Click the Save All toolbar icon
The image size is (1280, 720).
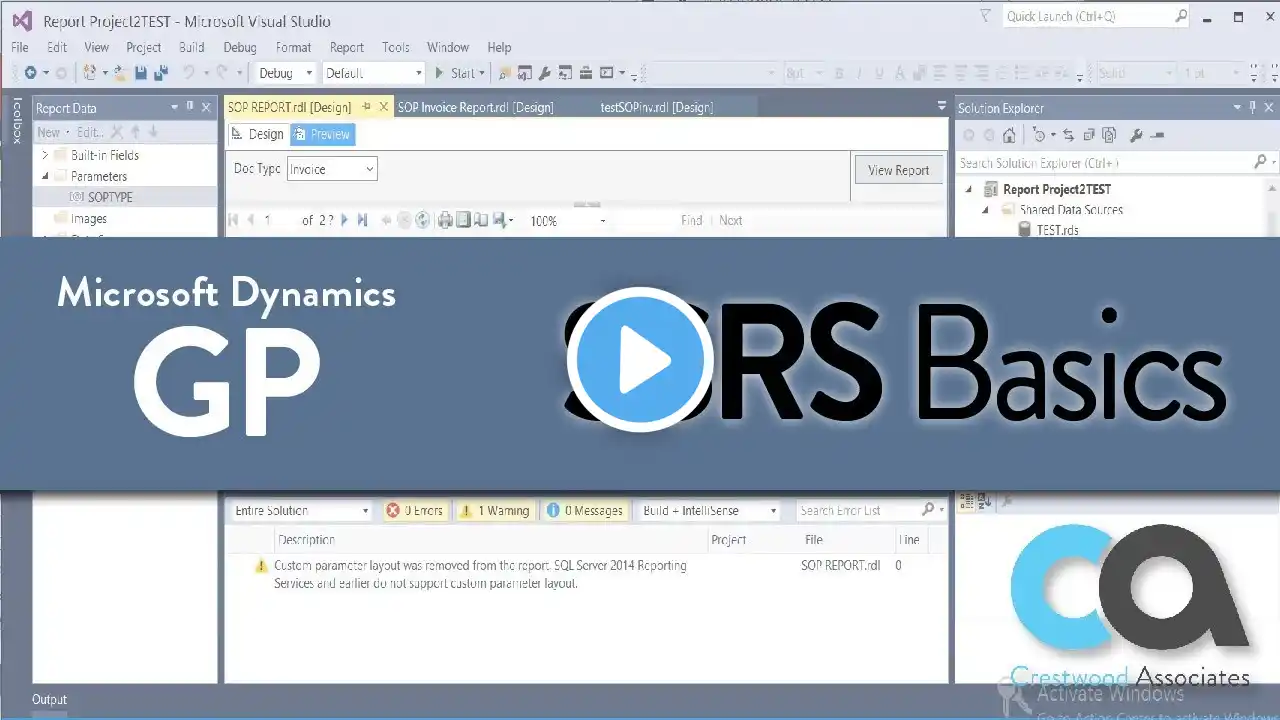pos(160,73)
